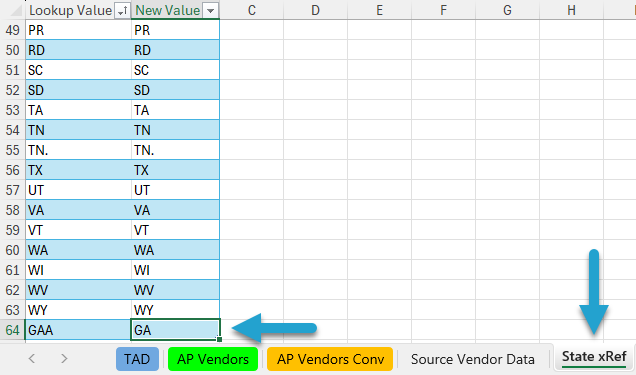This screenshot has height=375, width=636.
Task: Select row 49 header
Action: coord(13,30)
